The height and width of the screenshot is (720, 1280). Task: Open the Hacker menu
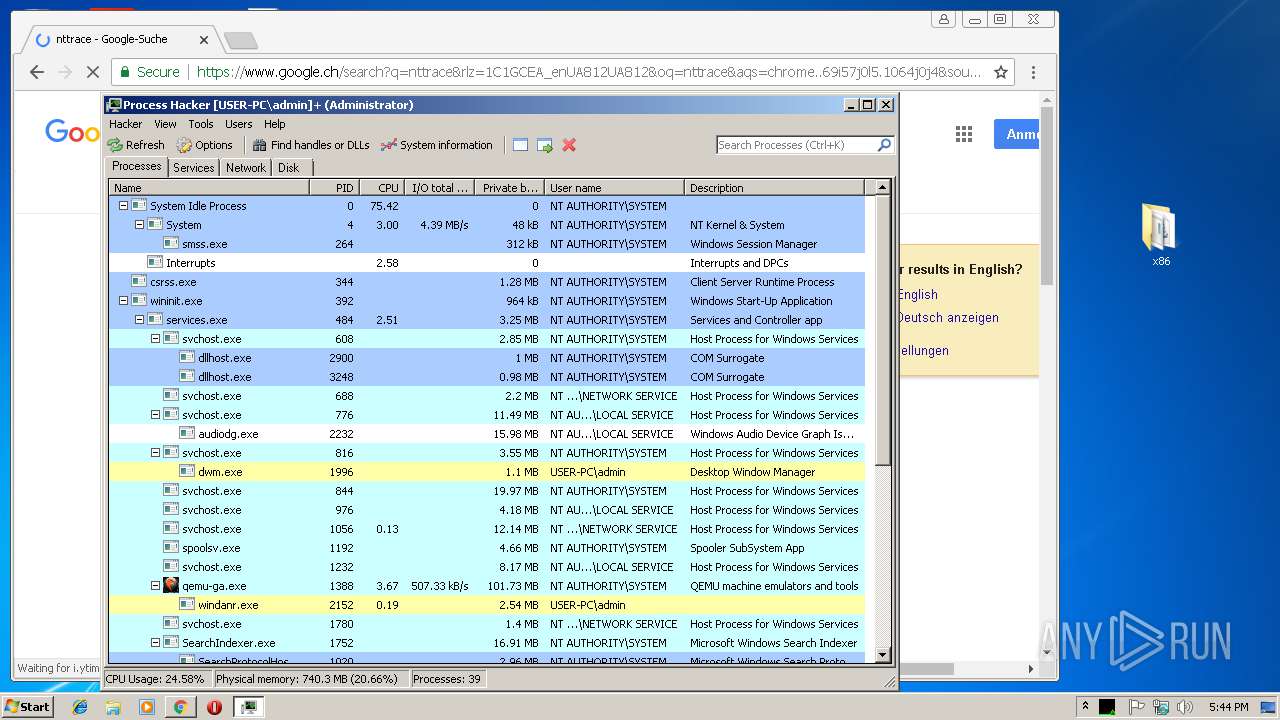pyautogui.click(x=126, y=124)
